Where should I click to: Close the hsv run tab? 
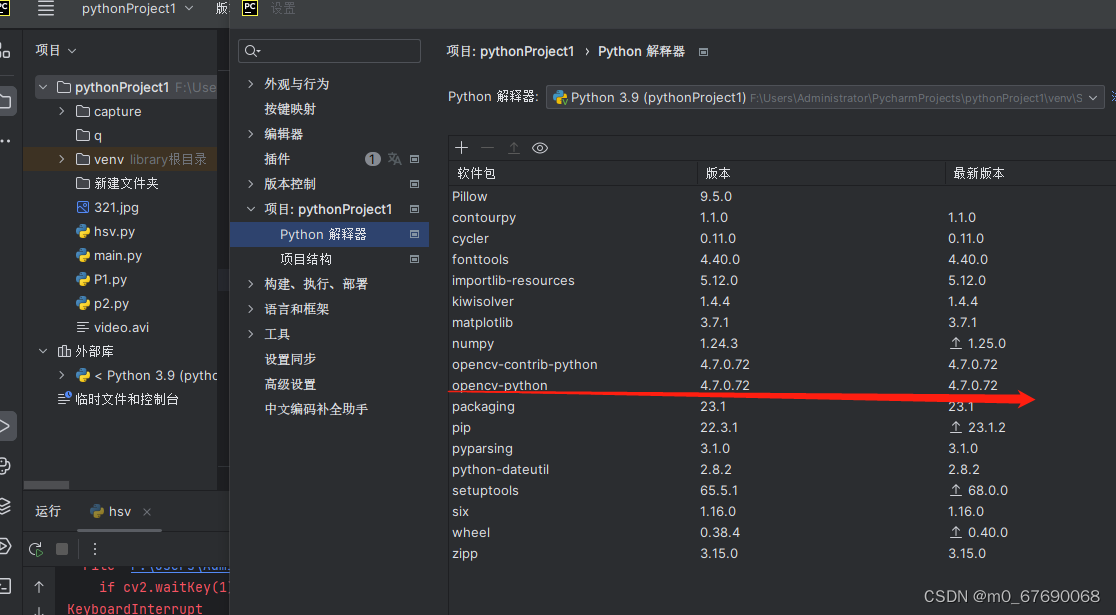point(147,512)
